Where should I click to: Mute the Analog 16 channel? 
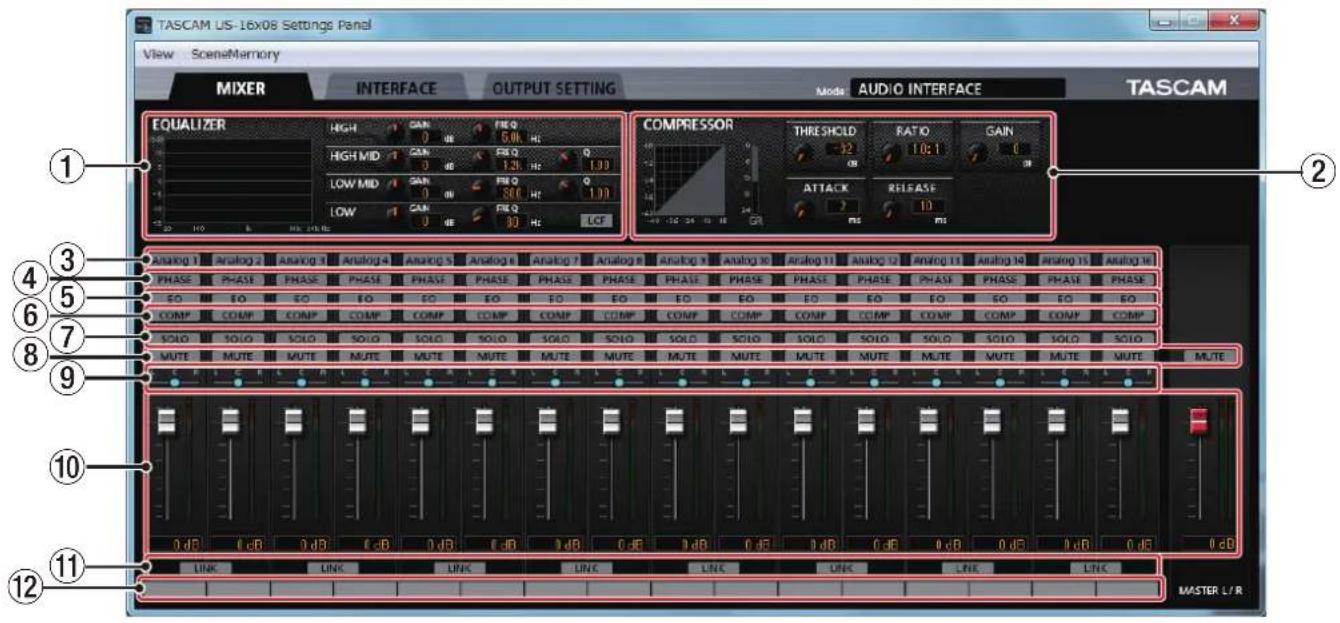[x=1129, y=355]
